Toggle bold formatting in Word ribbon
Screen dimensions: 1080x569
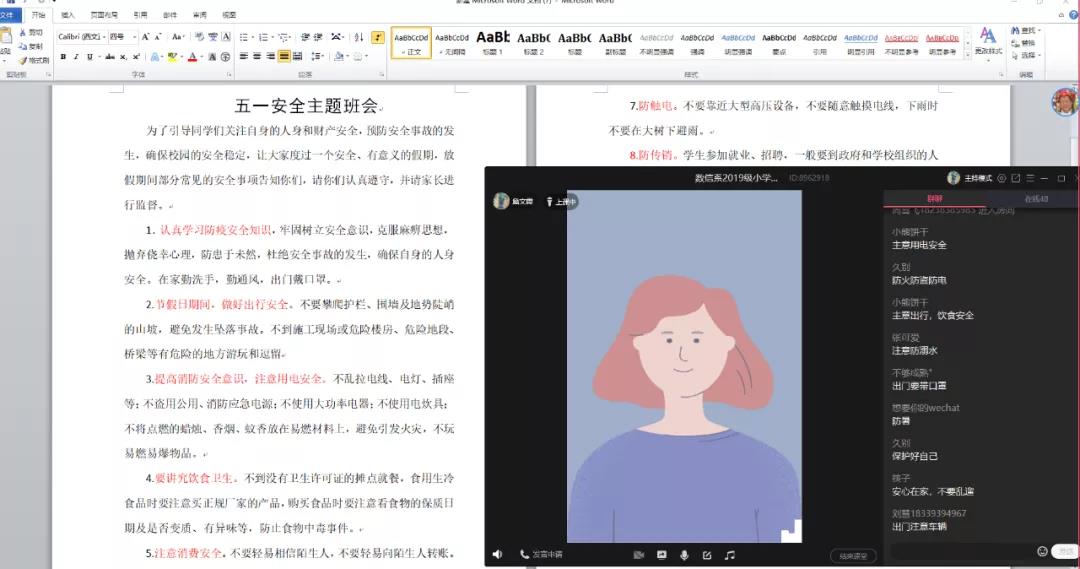[x=63, y=56]
